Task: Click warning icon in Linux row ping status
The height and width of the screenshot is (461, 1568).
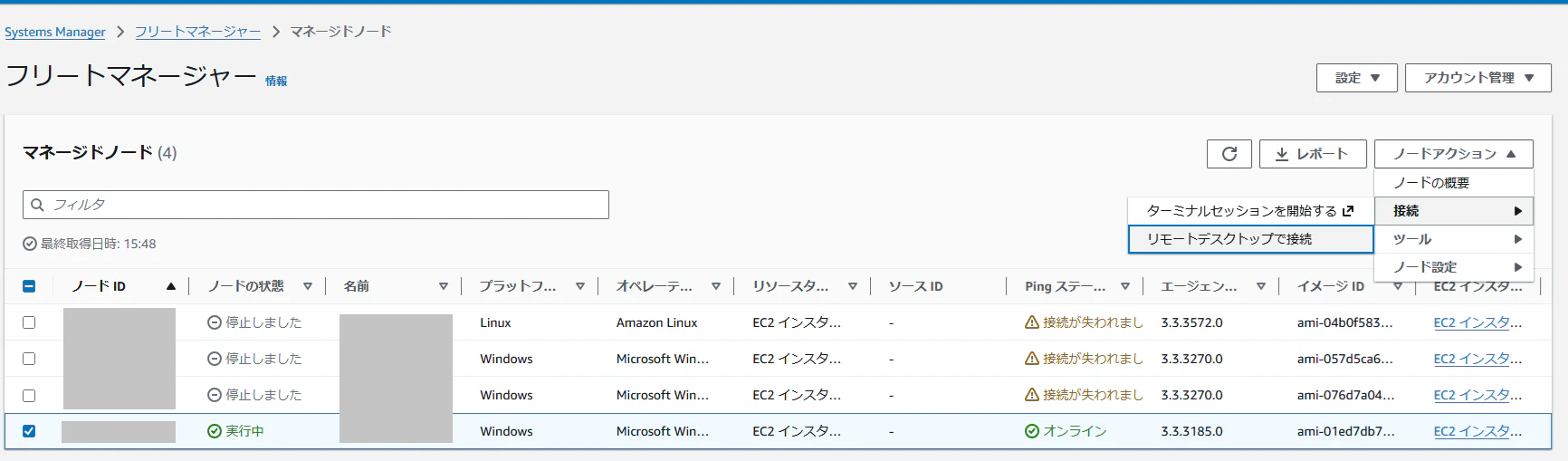Action: tap(1032, 322)
